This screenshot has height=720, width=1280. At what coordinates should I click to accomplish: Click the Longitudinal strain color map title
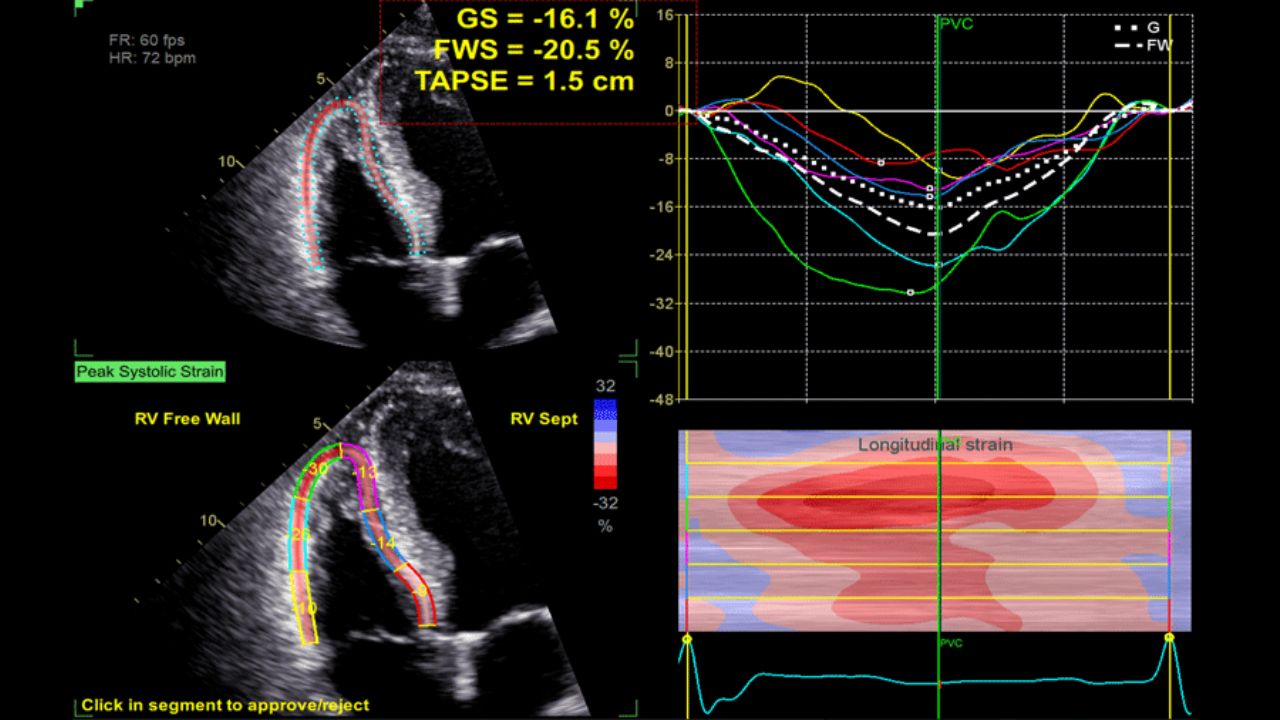(935, 445)
